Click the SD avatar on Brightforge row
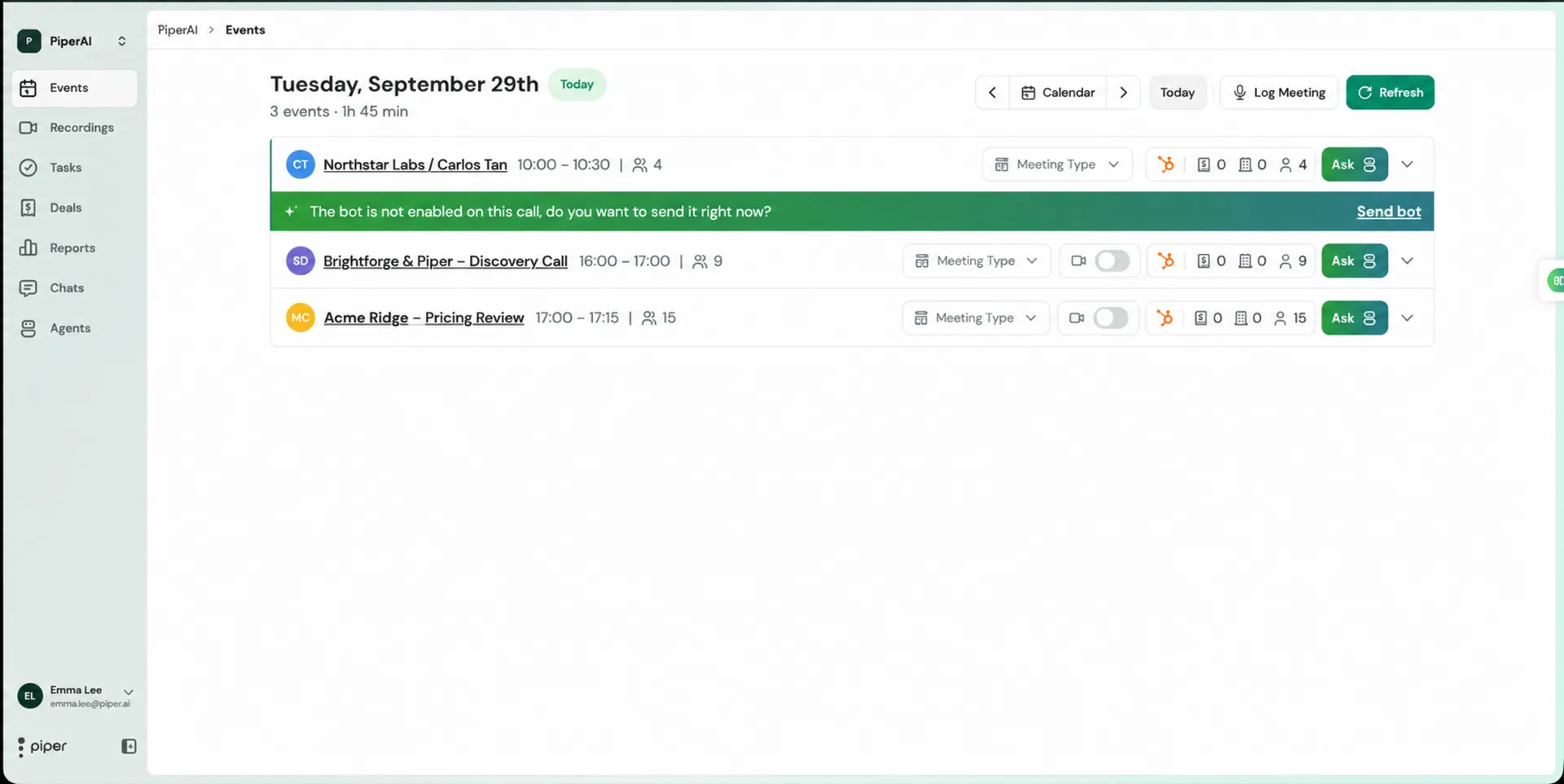1564x784 pixels. [x=301, y=261]
